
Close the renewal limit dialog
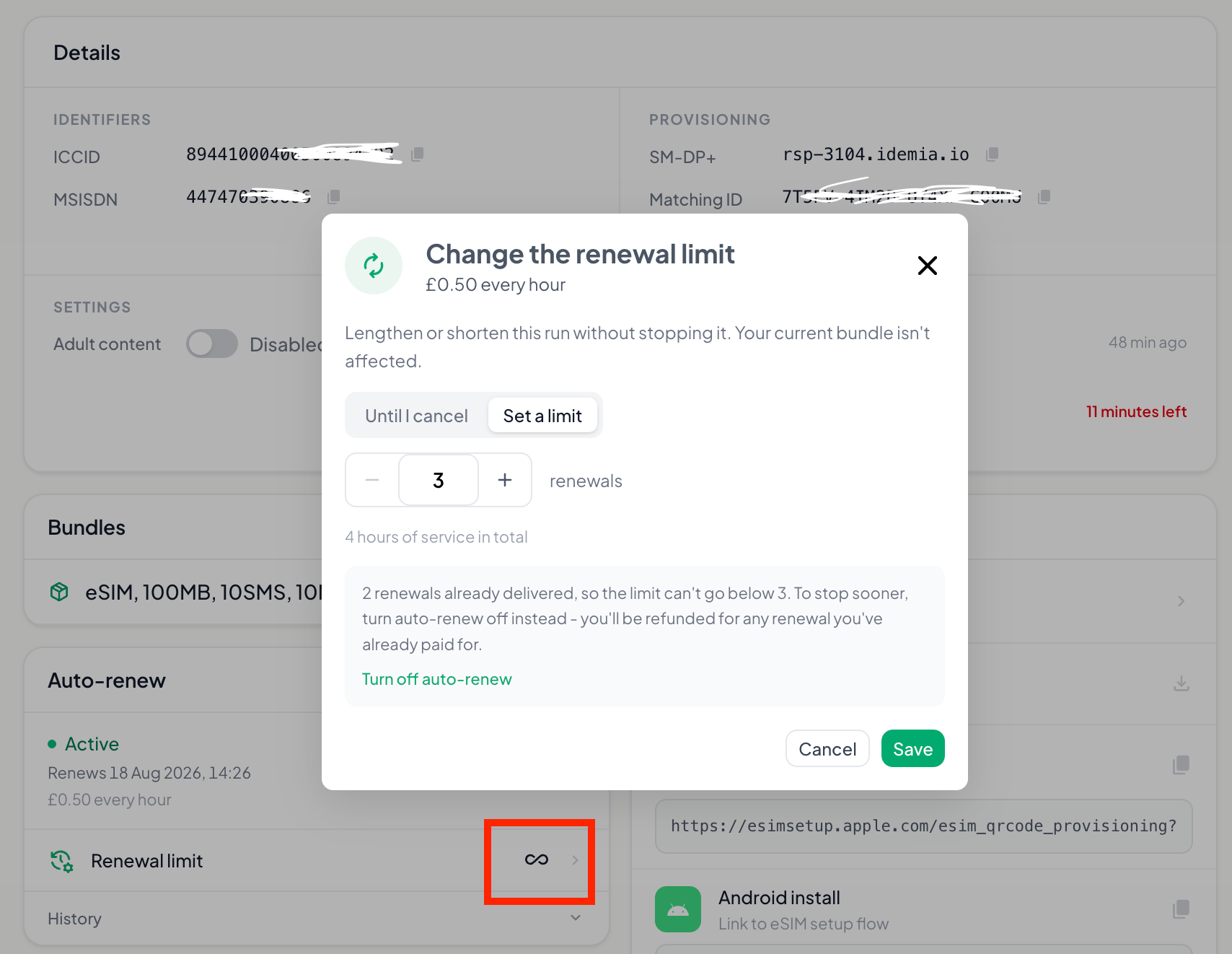point(928,266)
